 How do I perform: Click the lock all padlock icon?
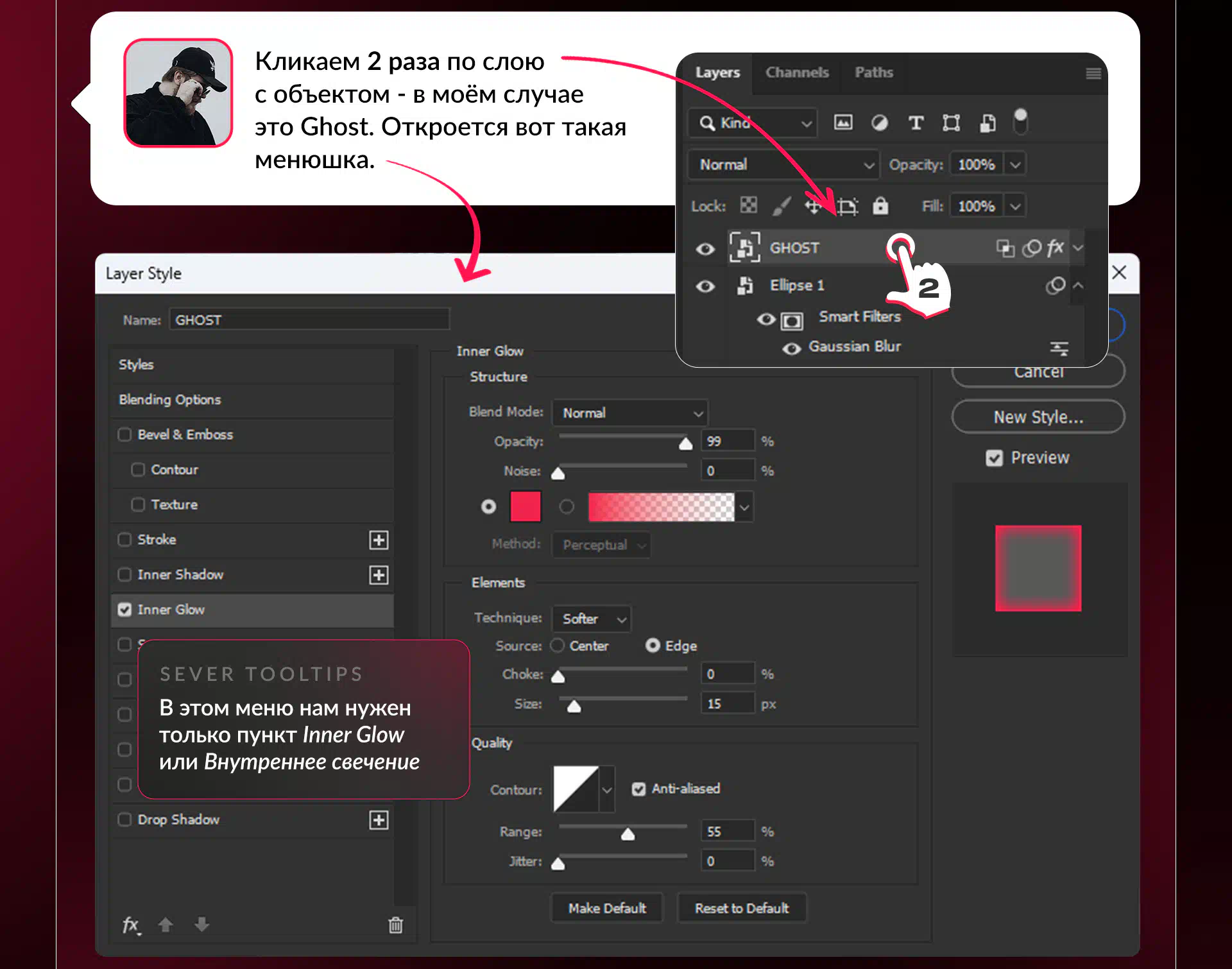[x=880, y=206]
